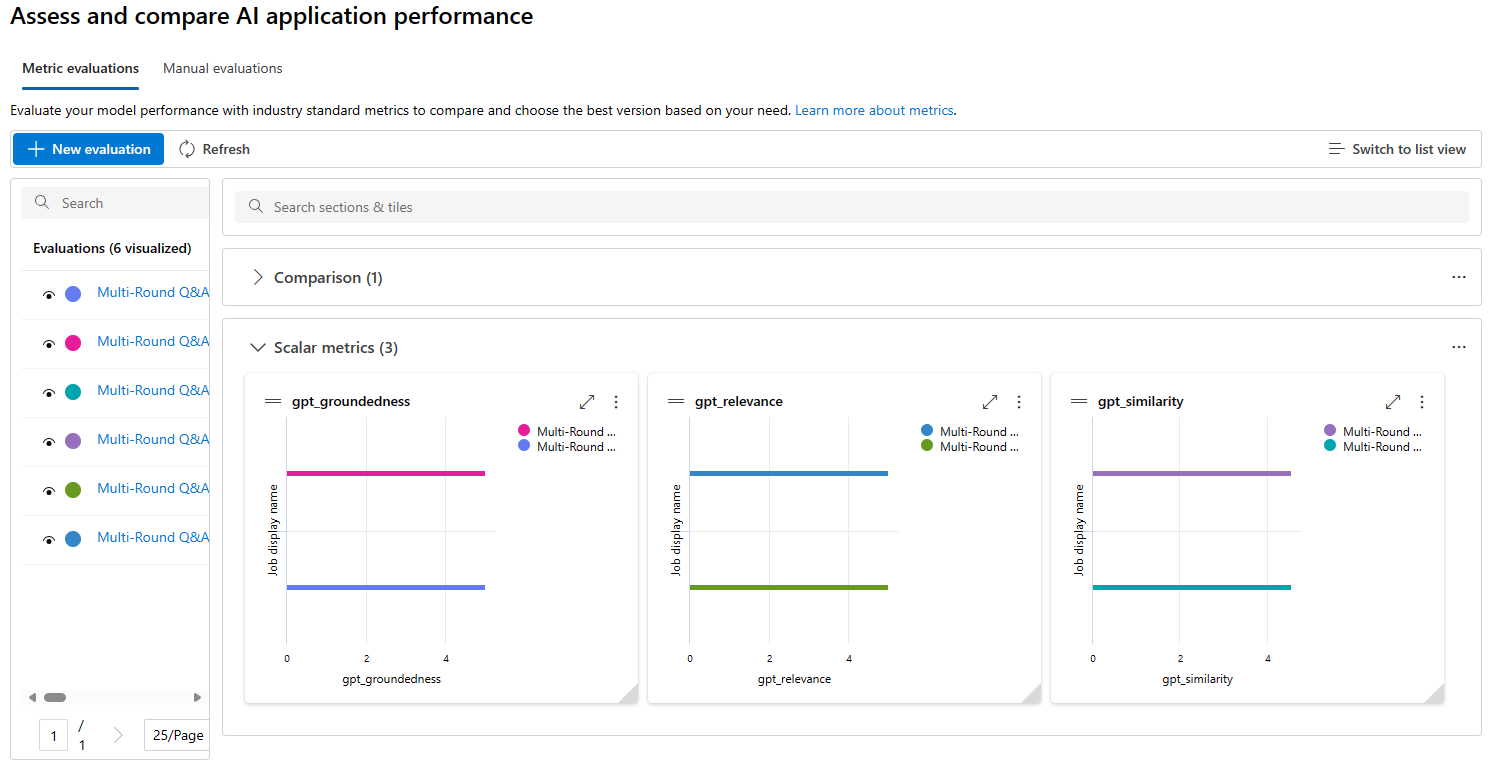This screenshot has height=766, width=1507.
Task: Toggle visibility of blue-violet dot evaluation
Action: pos(48,294)
